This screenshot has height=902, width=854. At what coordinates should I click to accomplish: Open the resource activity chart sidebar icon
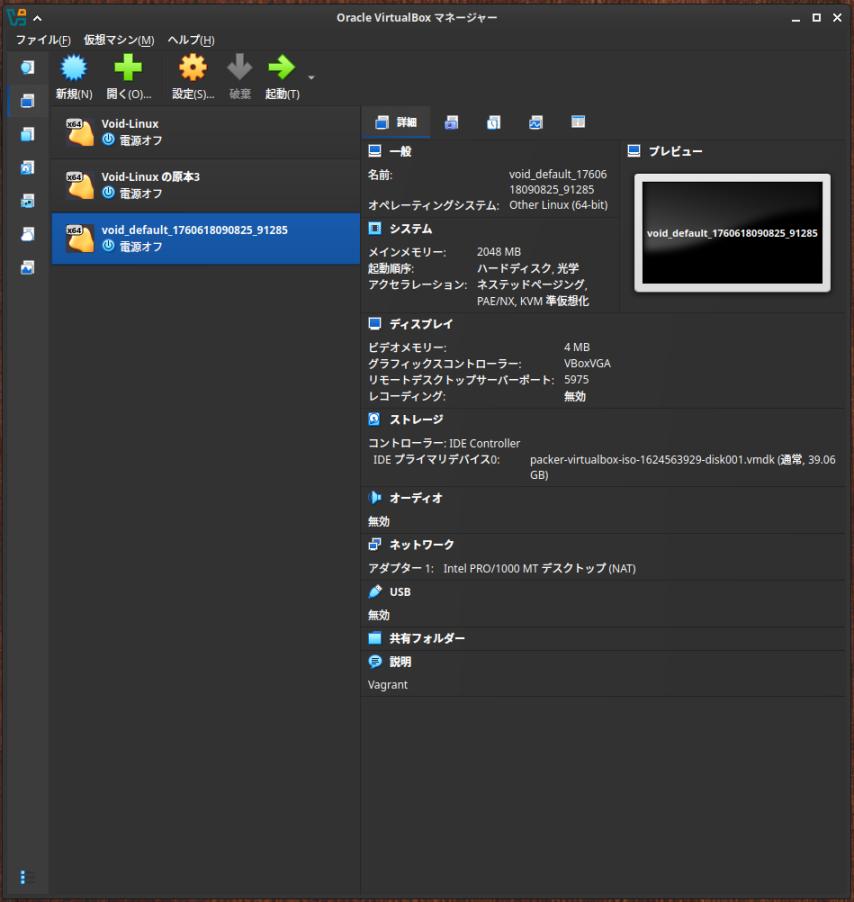pos(27,267)
